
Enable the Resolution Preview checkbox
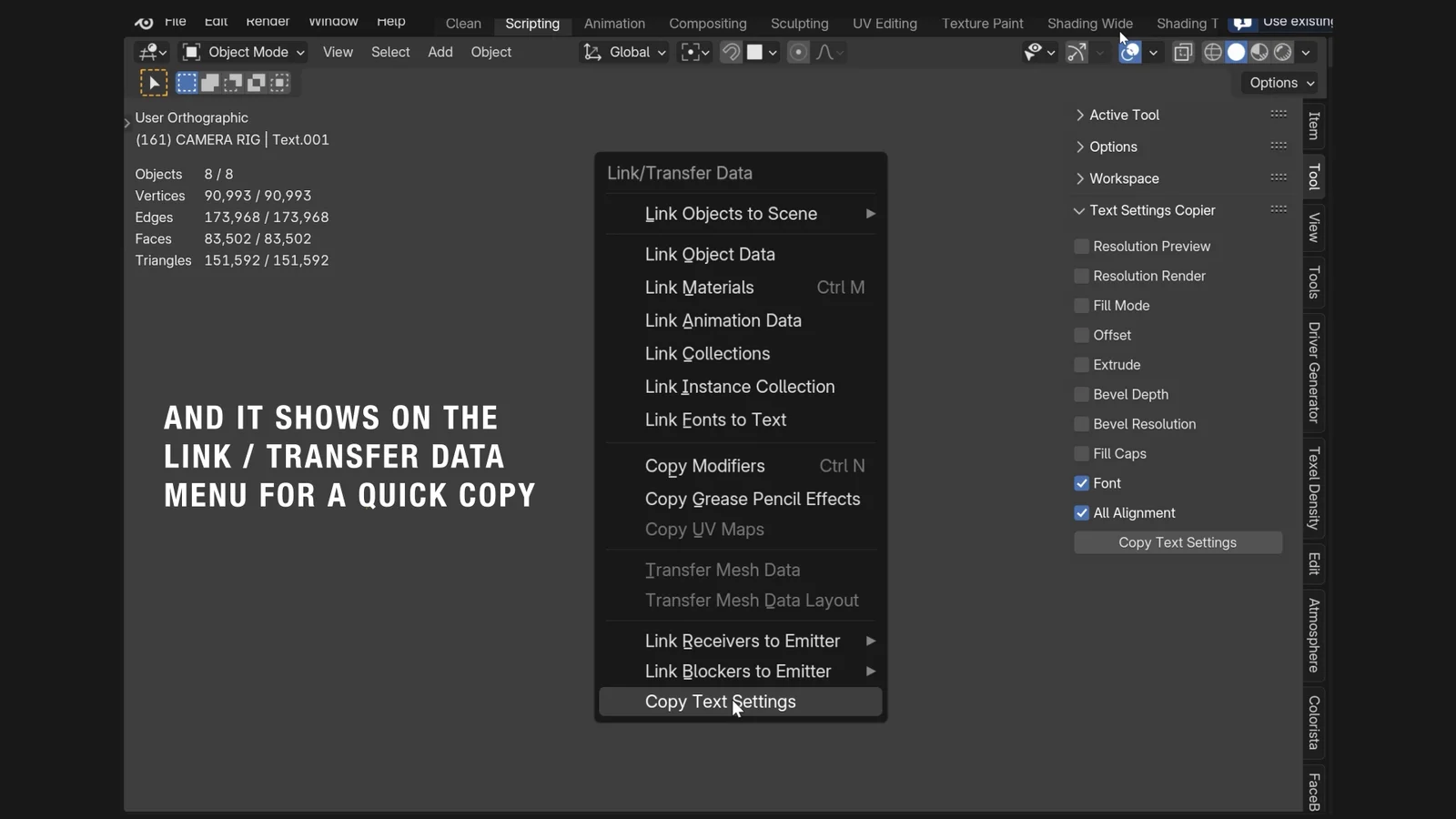point(1081,246)
